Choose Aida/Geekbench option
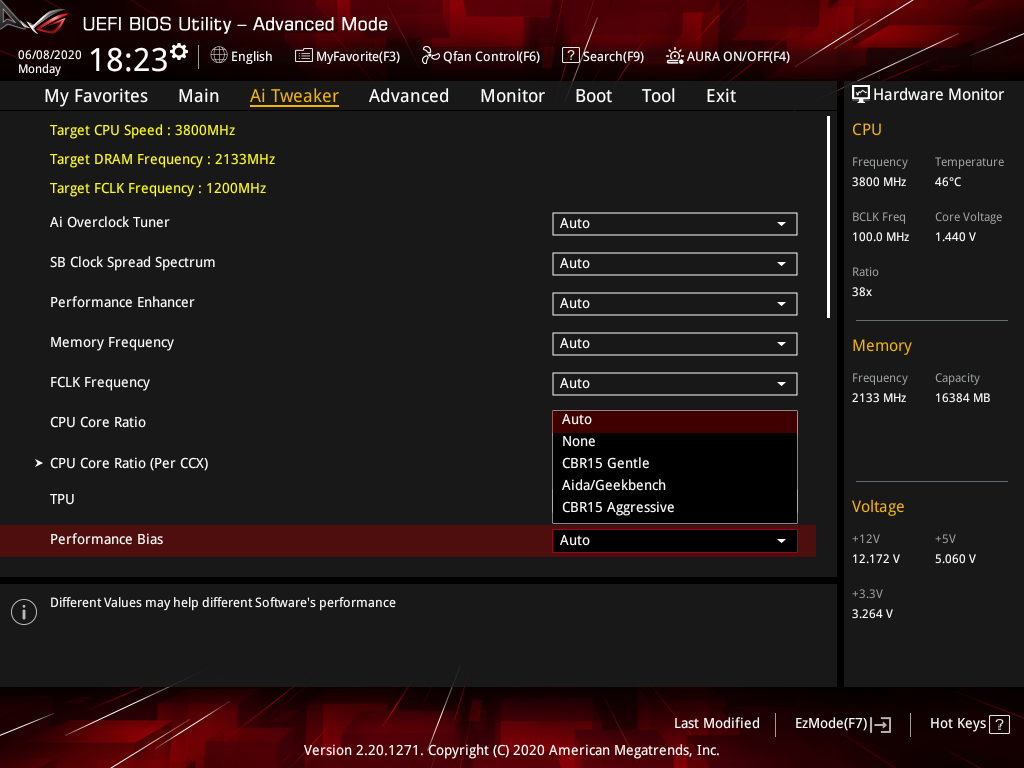Screen dimensions: 1024x768 (x=675, y=485)
